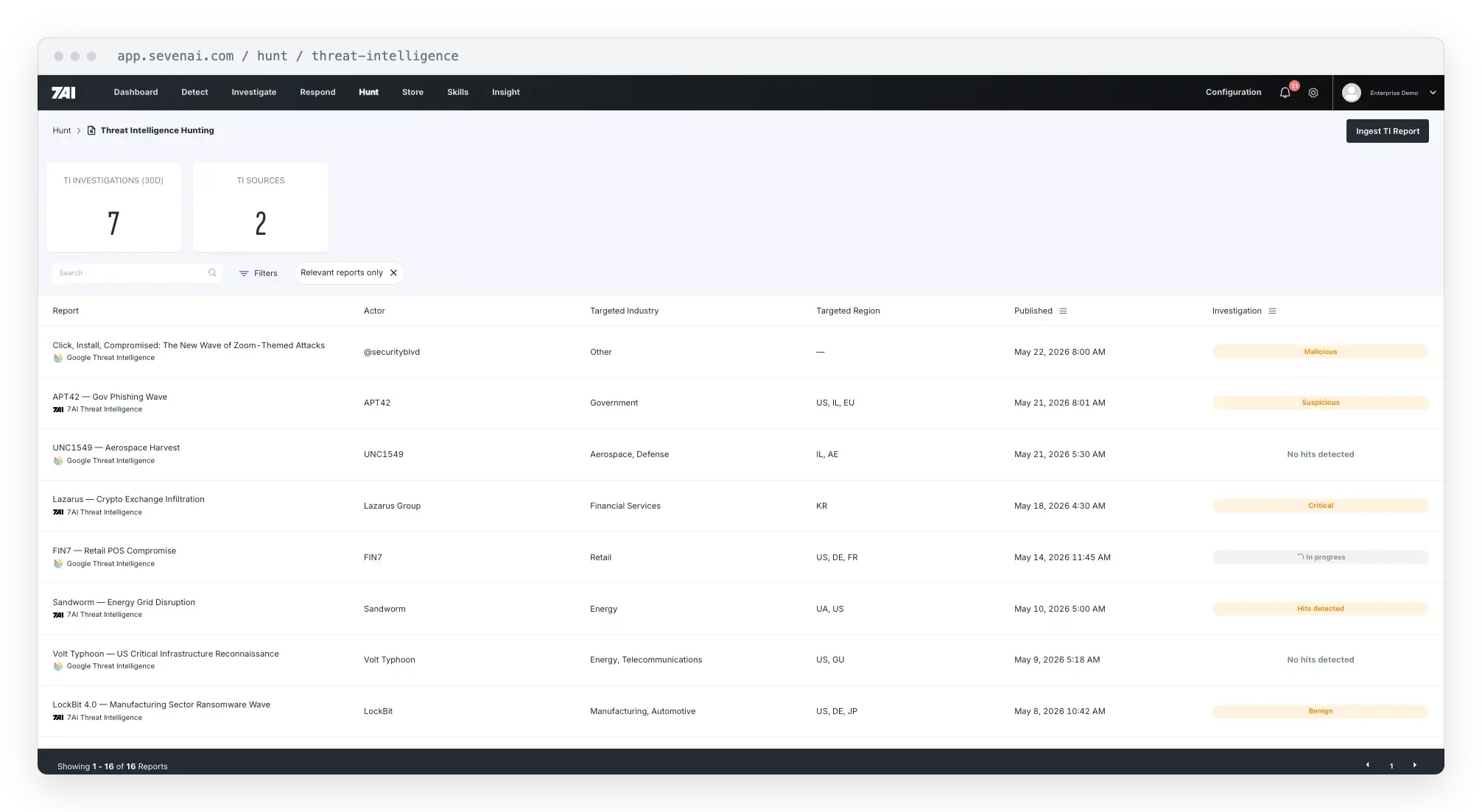Open the notifications bell
1482x812 pixels.
click(x=1285, y=93)
